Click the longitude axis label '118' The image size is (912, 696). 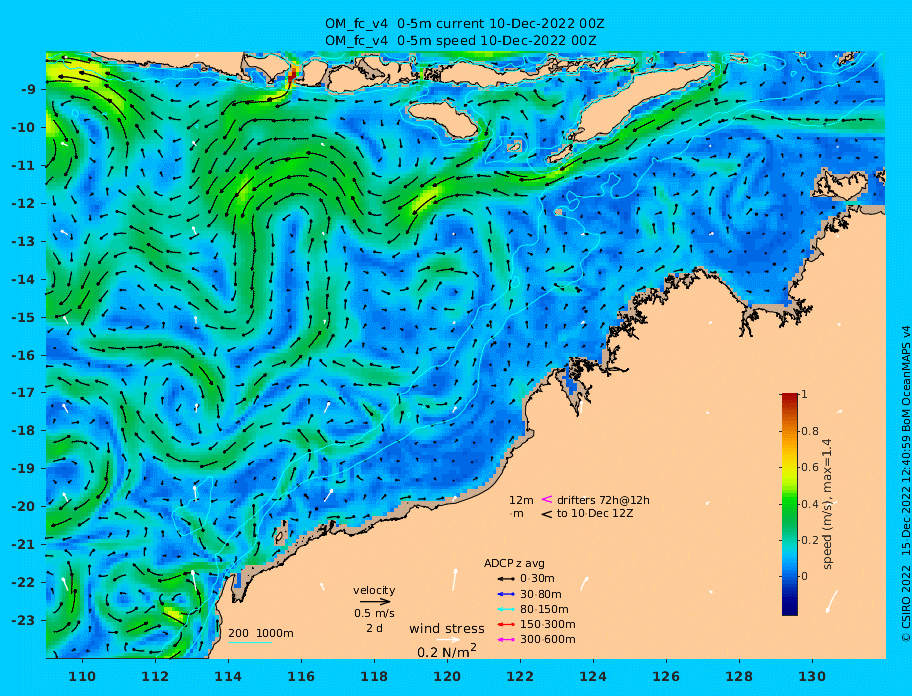374,676
